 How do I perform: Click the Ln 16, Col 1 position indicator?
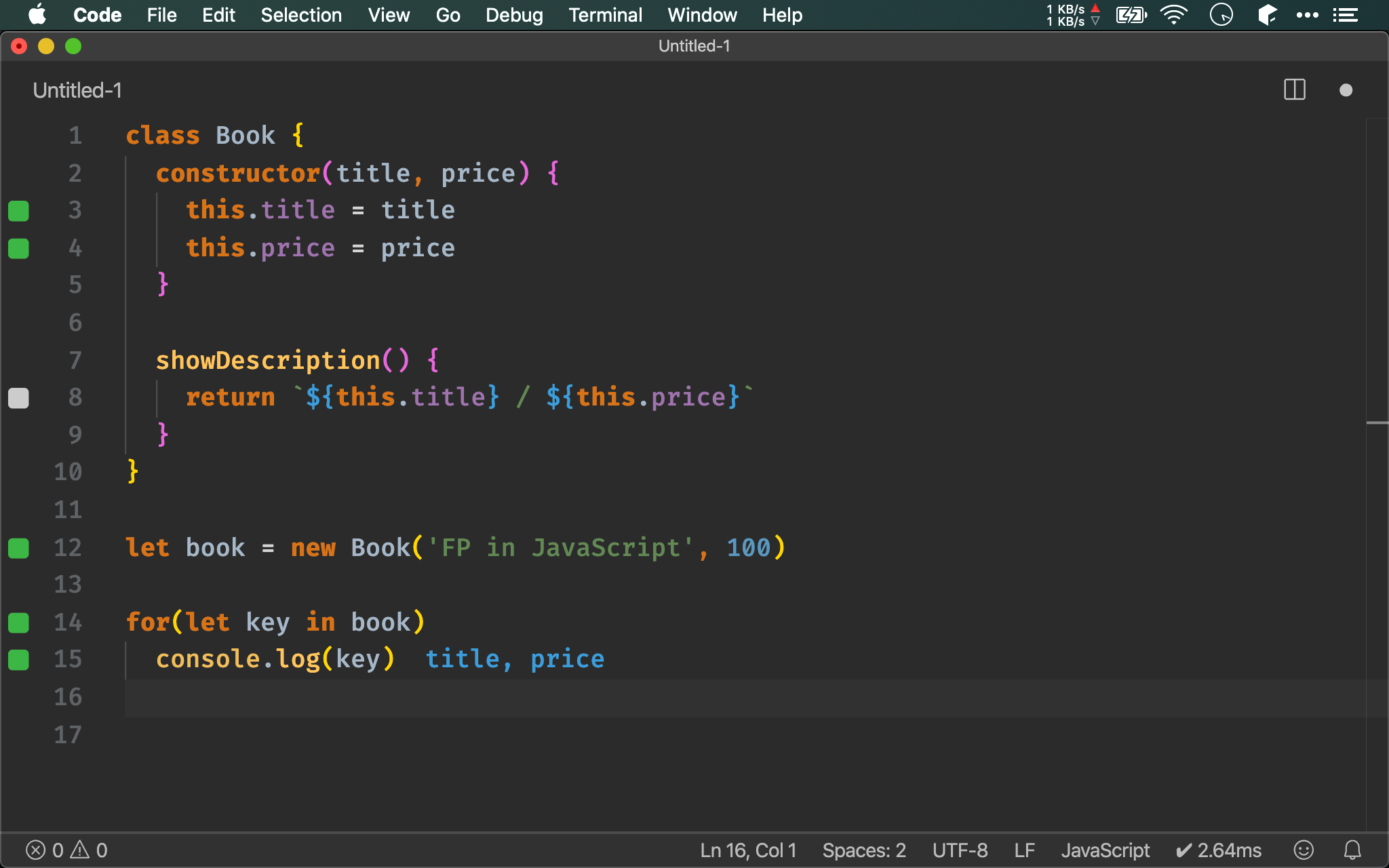pyautogui.click(x=748, y=850)
